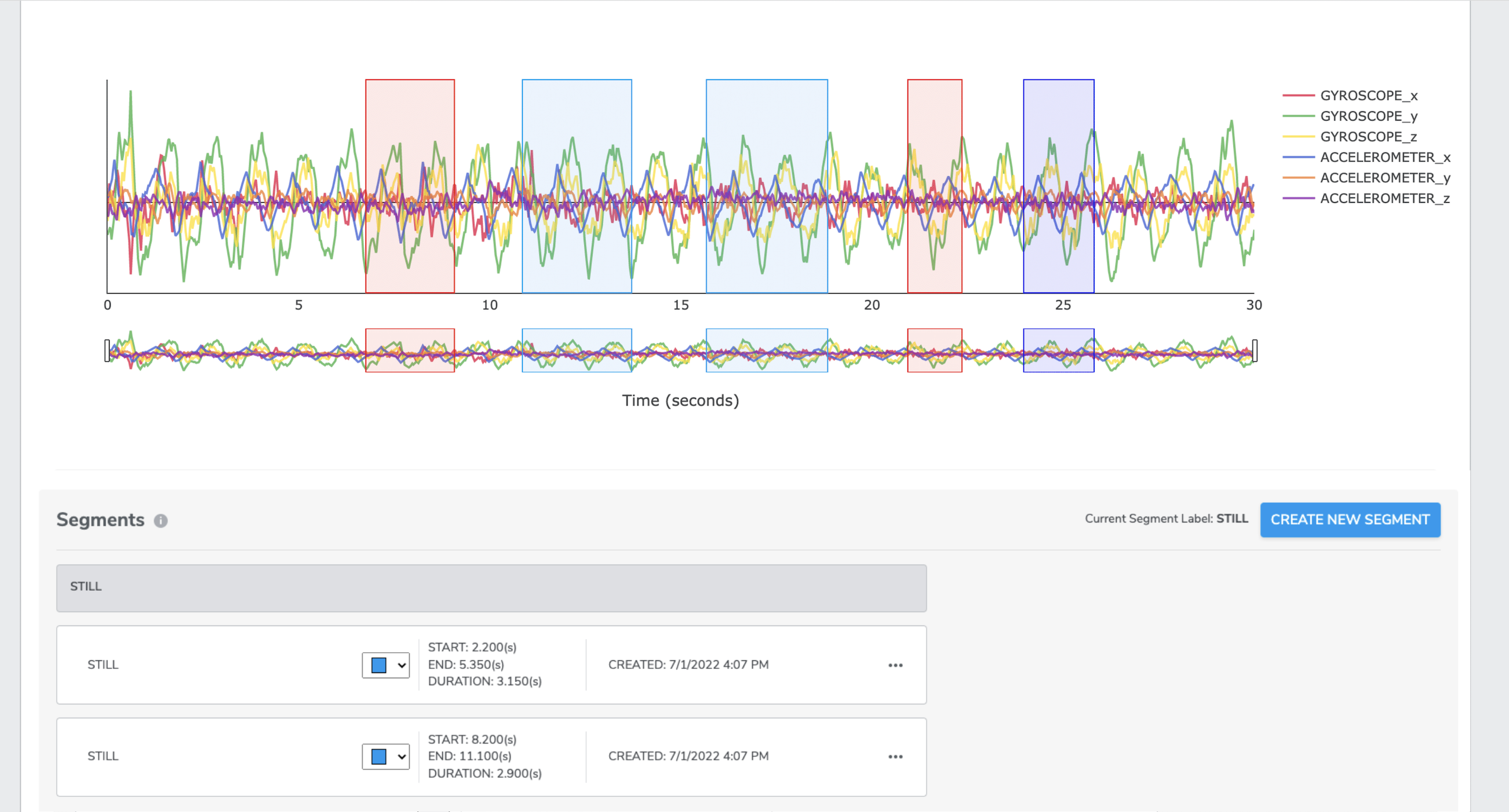Click left handle of range slider
Image resolution: width=1509 pixels, height=812 pixels.
point(107,350)
